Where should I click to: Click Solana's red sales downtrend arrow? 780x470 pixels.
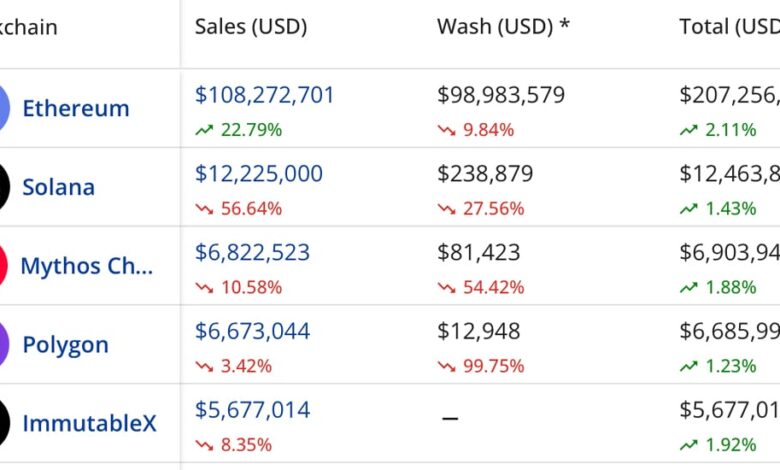coord(205,209)
